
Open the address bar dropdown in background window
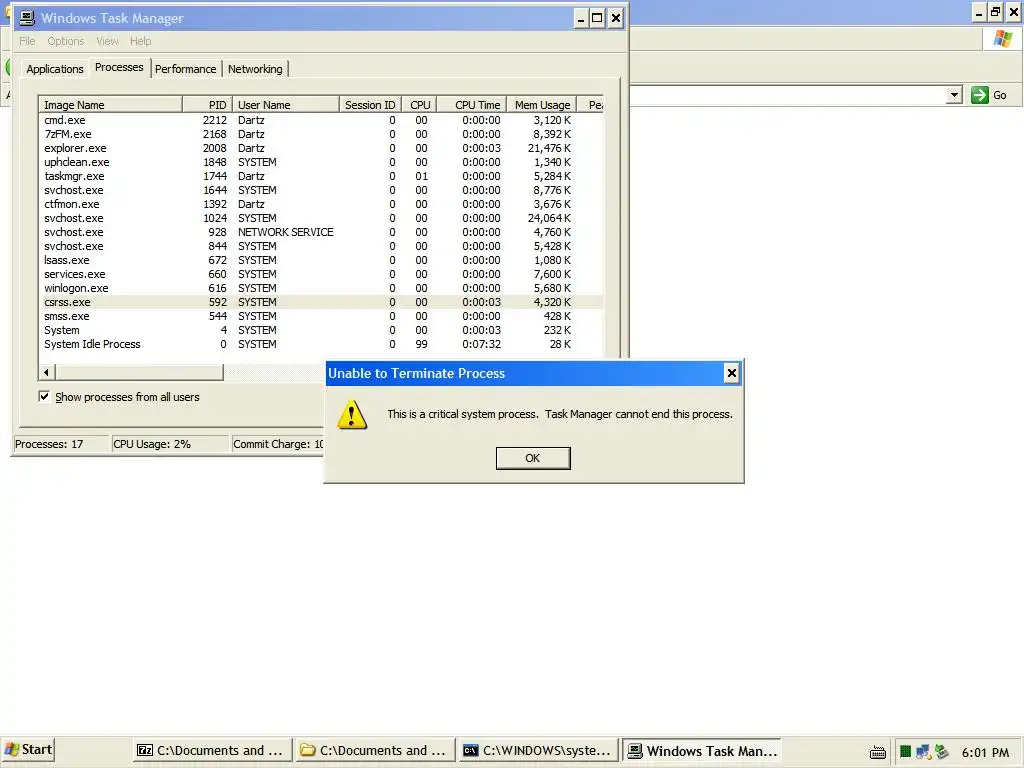[x=954, y=95]
